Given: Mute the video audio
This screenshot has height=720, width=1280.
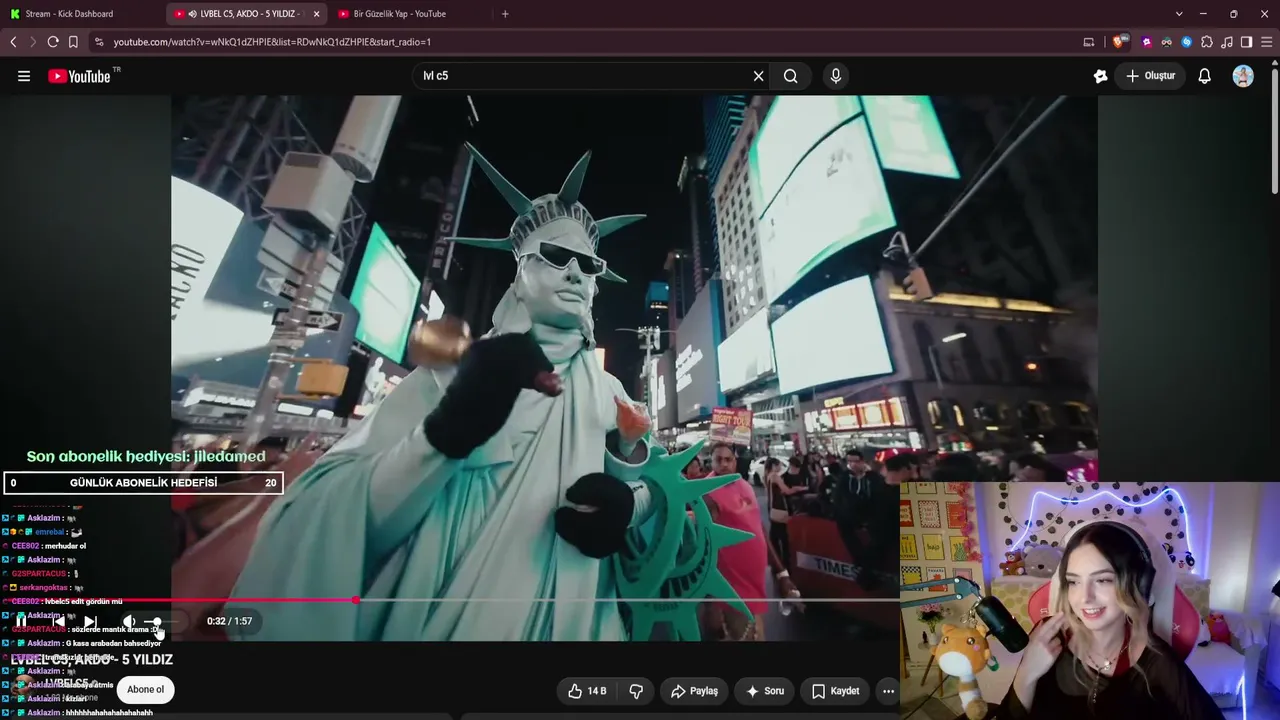Looking at the screenshot, I should pyautogui.click(x=129, y=621).
